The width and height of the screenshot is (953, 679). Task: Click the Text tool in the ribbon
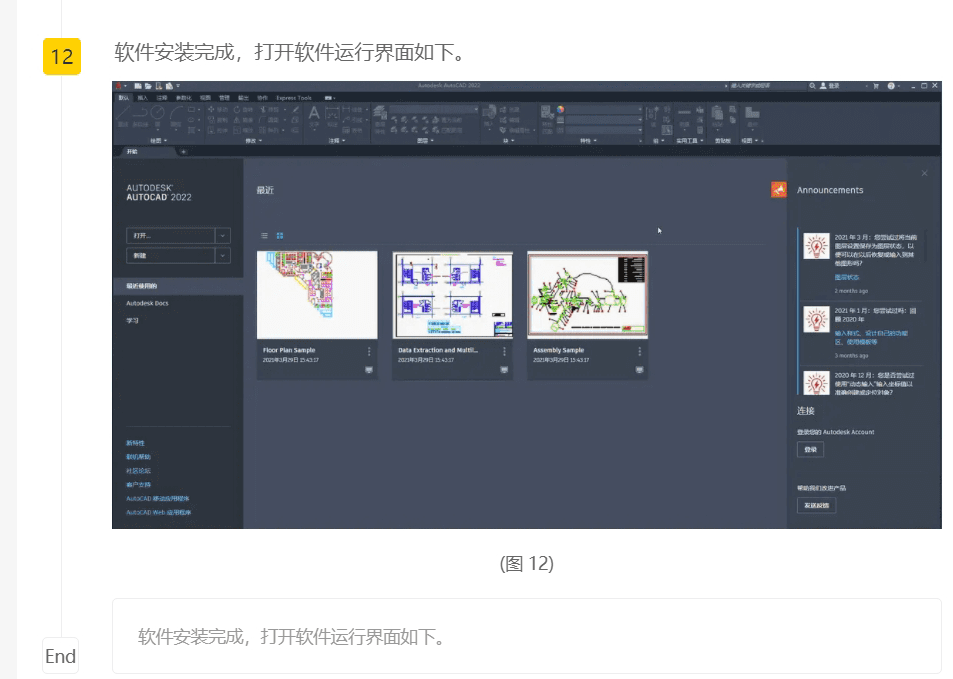(313, 114)
